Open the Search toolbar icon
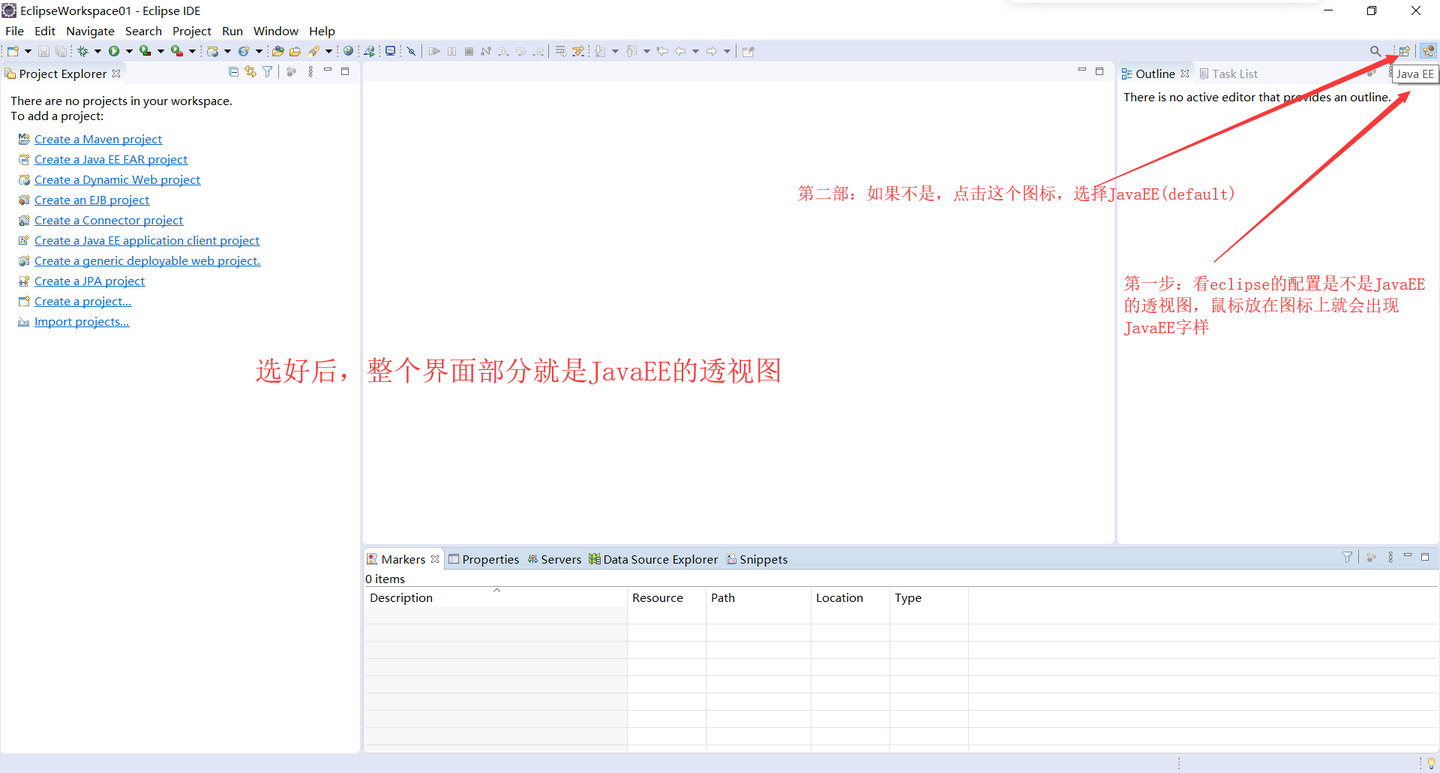The height and width of the screenshot is (773, 1440). coord(1374,51)
